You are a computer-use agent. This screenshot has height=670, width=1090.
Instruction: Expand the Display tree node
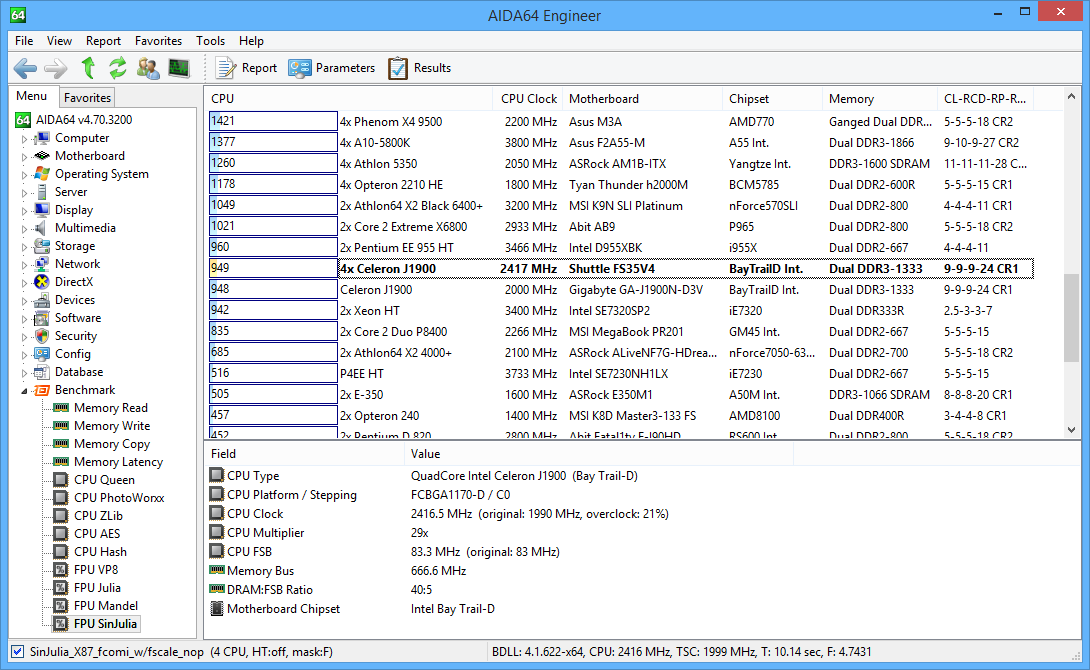point(24,211)
